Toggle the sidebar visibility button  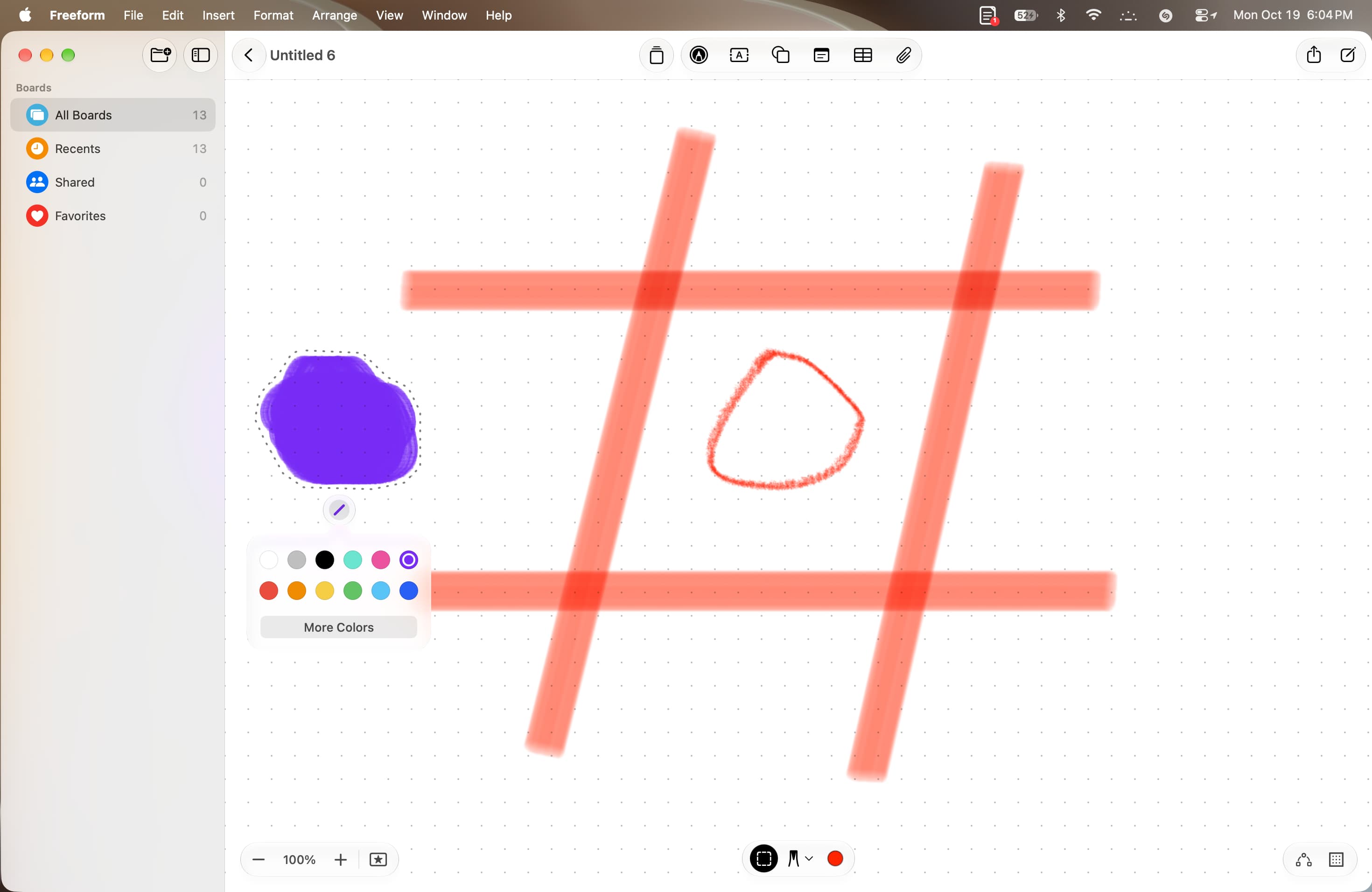tap(200, 56)
